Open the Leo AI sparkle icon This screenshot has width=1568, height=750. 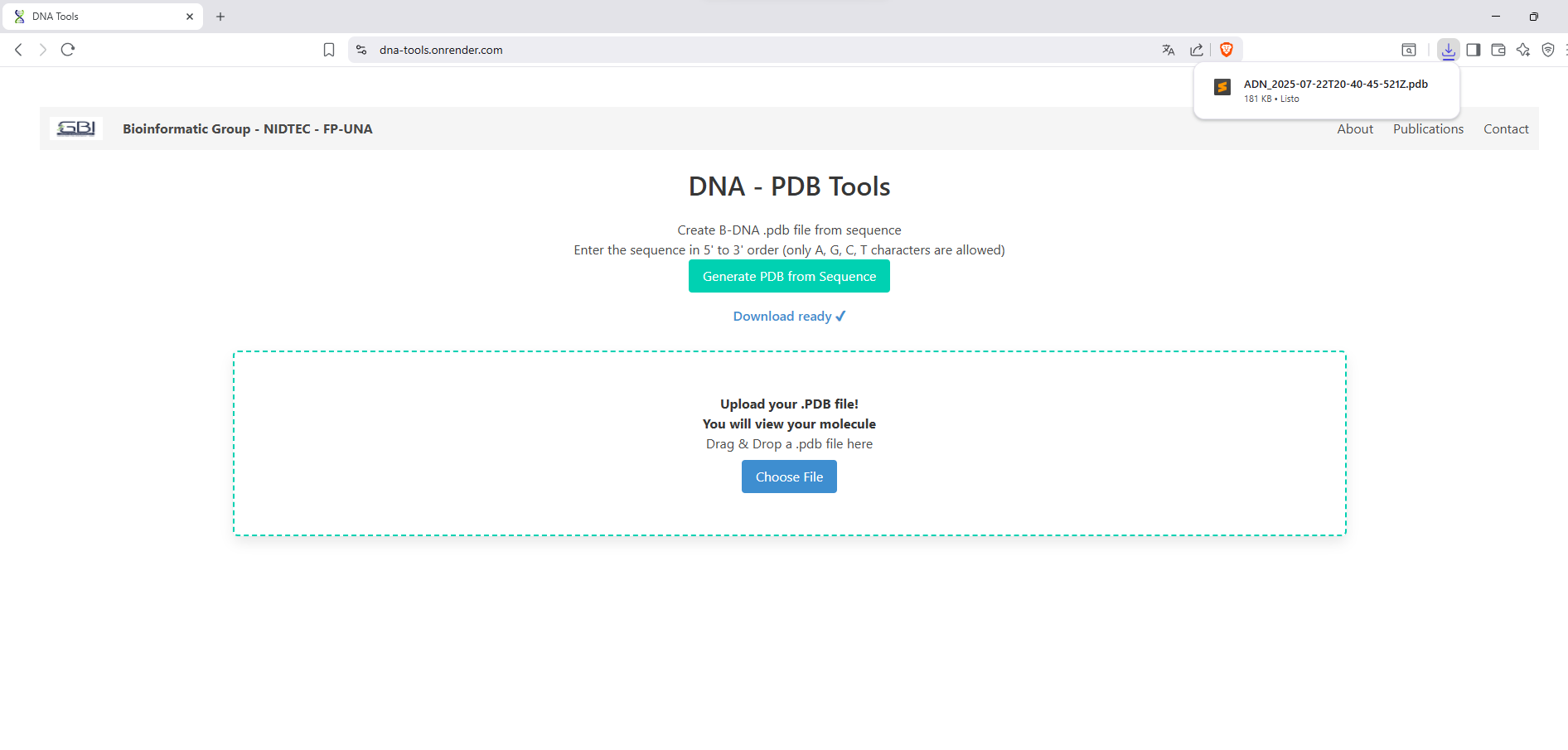(1523, 50)
